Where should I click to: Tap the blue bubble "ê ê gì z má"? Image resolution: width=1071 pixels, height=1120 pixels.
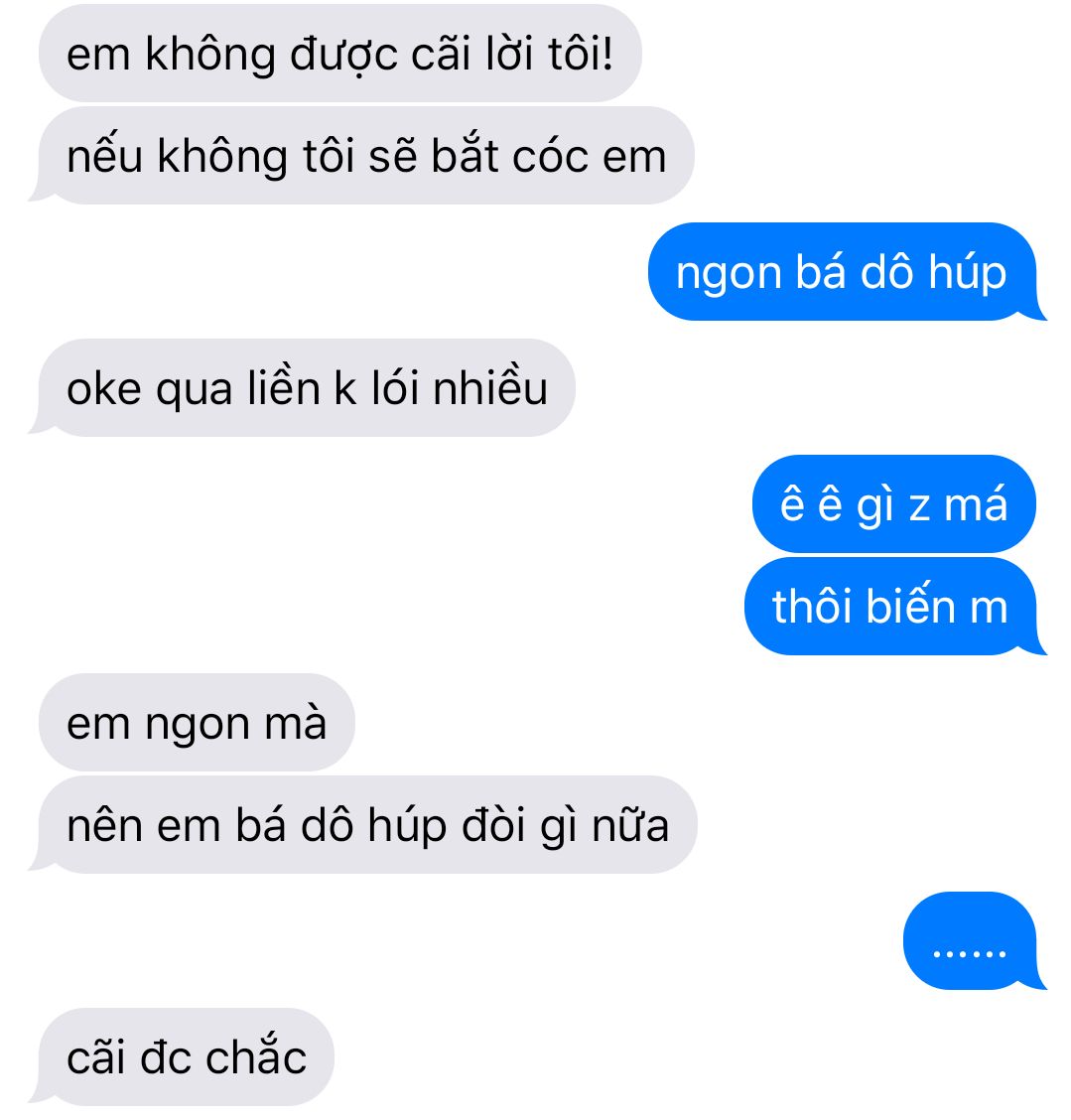pyautogui.click(x=894, y=504)
